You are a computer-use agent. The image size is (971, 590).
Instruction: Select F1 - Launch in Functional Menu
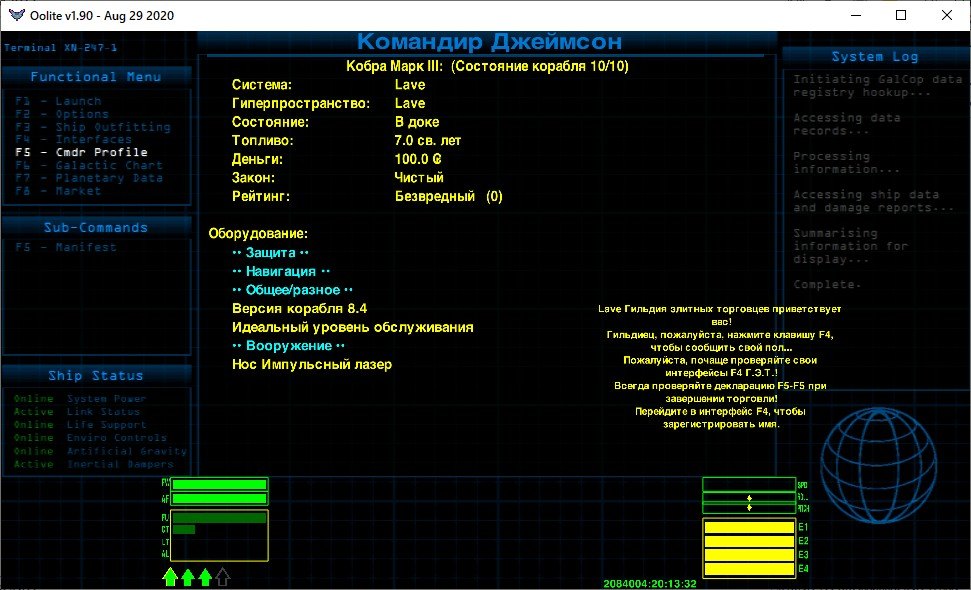pos(58,101)
